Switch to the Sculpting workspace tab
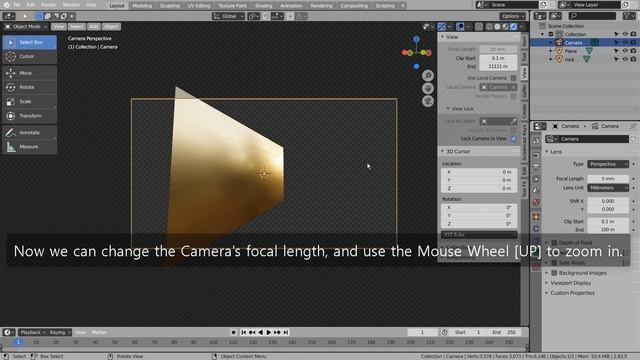The image size is (640, 360). click(x=169, y=6)
